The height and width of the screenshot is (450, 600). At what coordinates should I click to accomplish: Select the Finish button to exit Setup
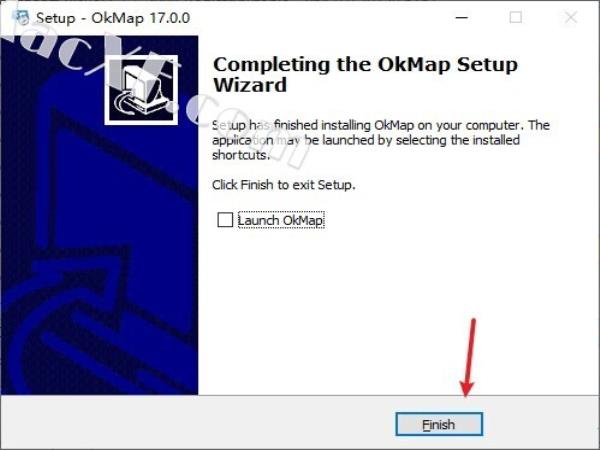pyautogui.click(x=439, y=424)
